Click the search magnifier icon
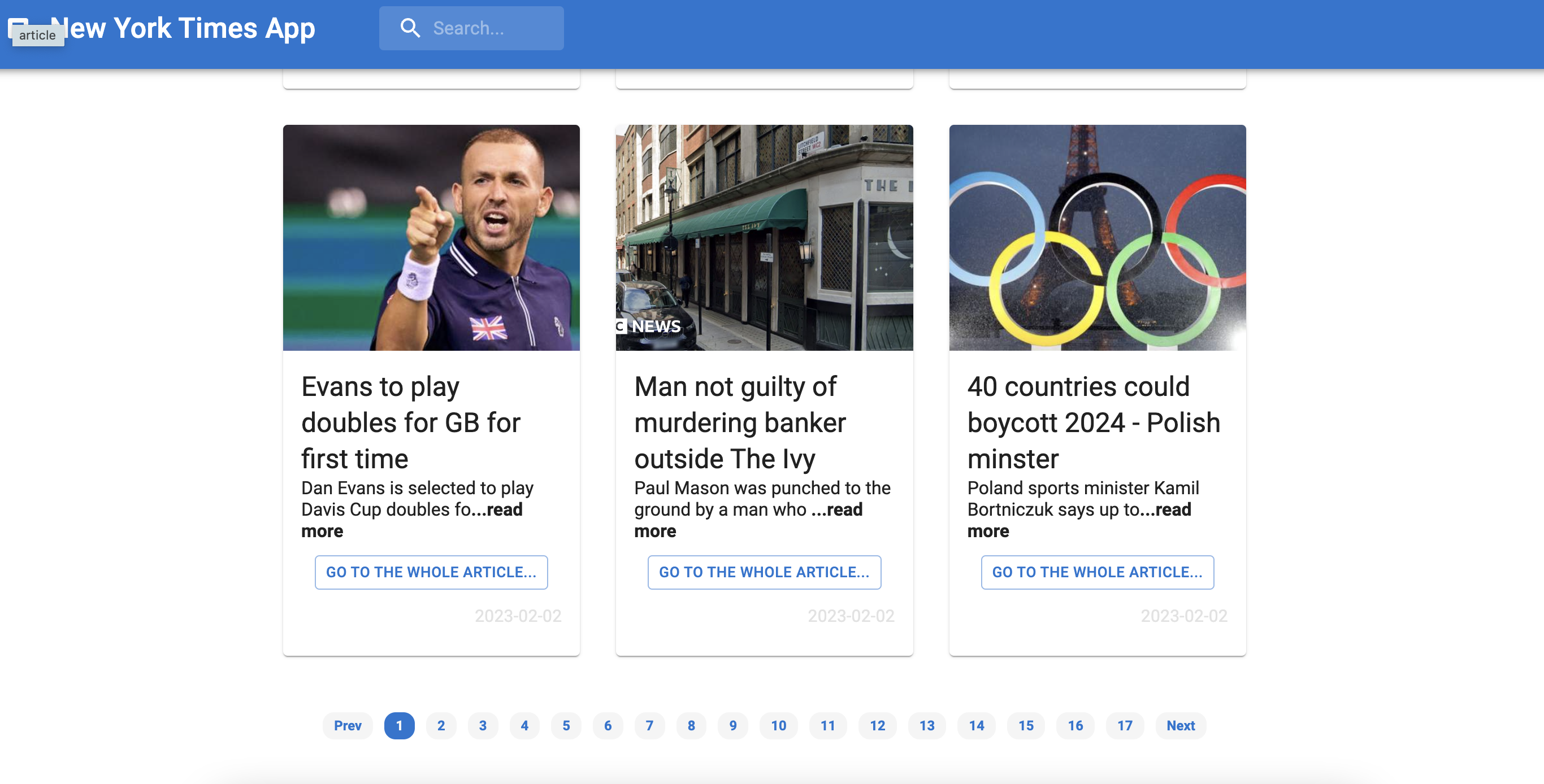This screenshot has width=1544, height=784. pos(410,28)
